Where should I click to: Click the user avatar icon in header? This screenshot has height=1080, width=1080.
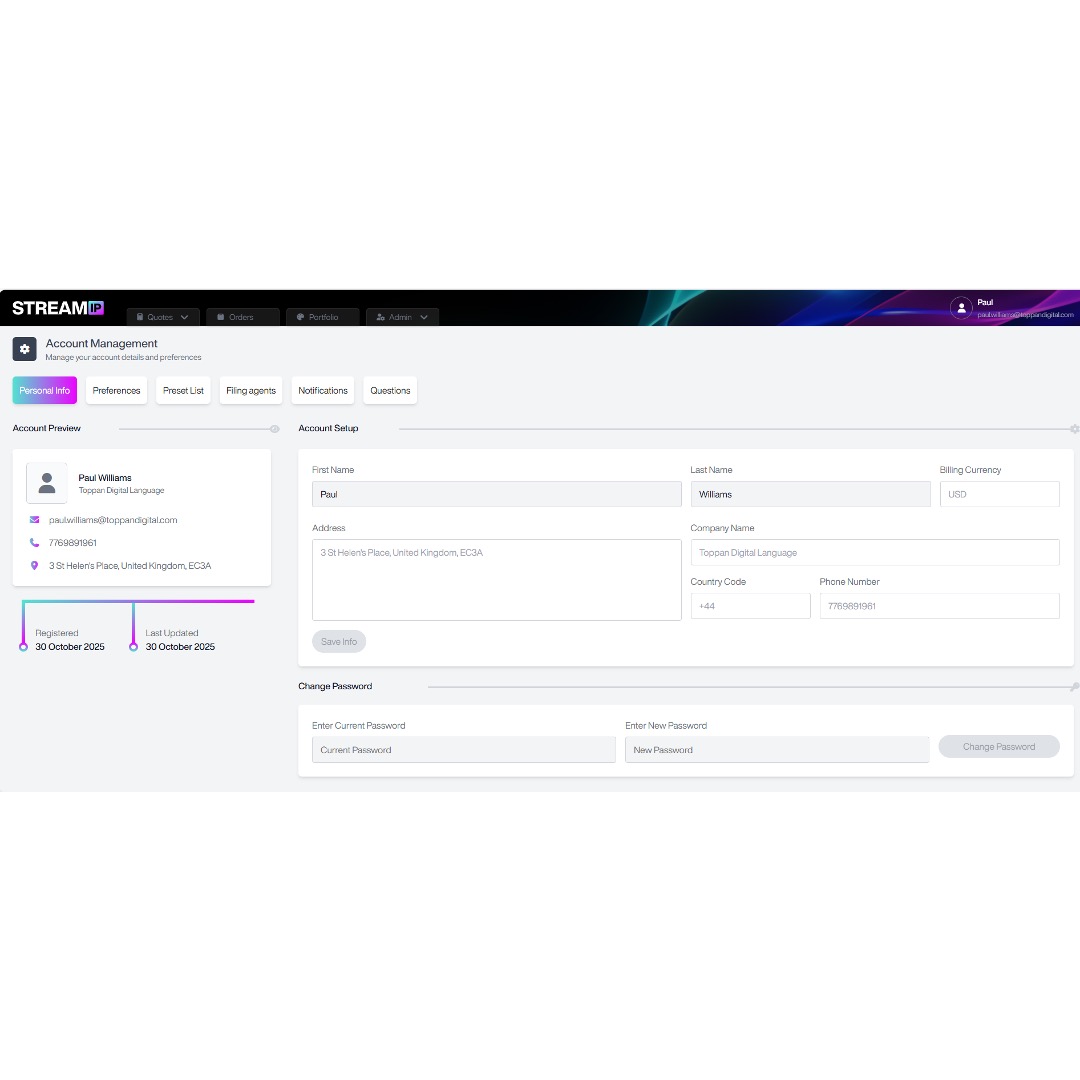(961, 308)
